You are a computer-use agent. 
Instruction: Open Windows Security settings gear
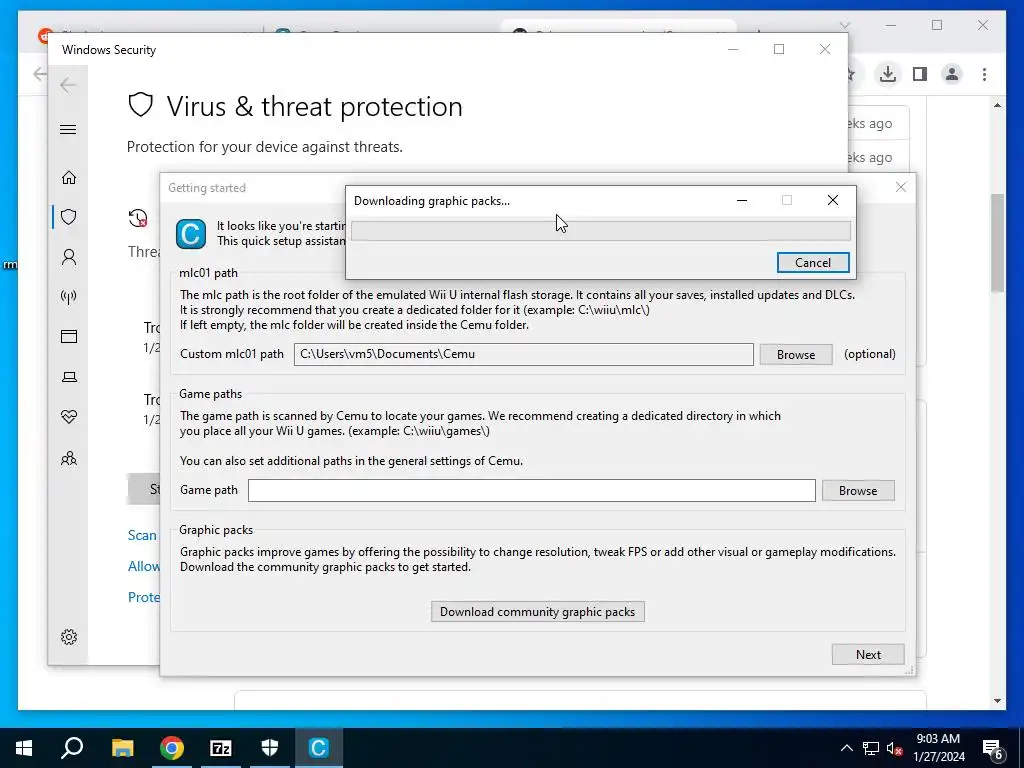tap(69, 637)
